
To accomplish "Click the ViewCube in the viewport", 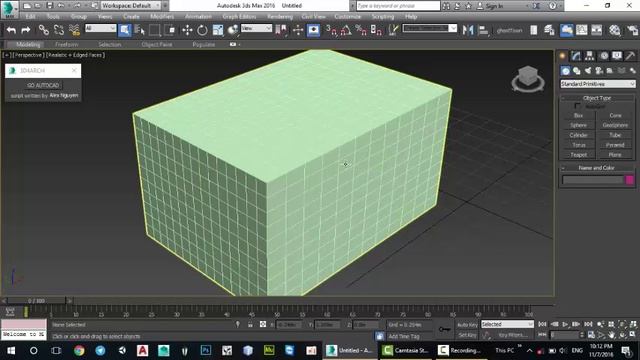I will [528, 78].
